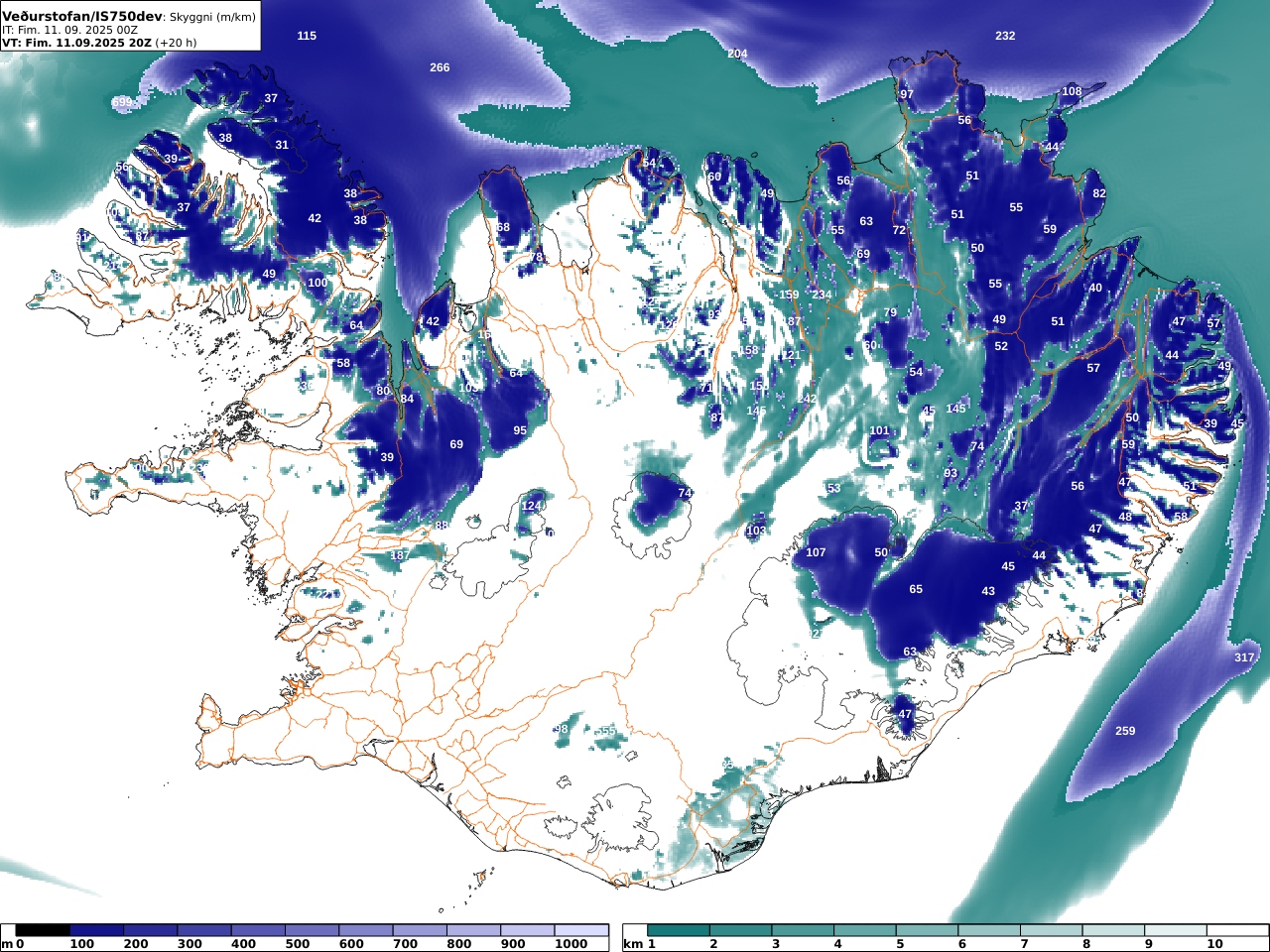This screenshot has width=1270, height=952.
Task: Pick the legend swatch between 5 and 6 km
Action: (x=928, y=930)
